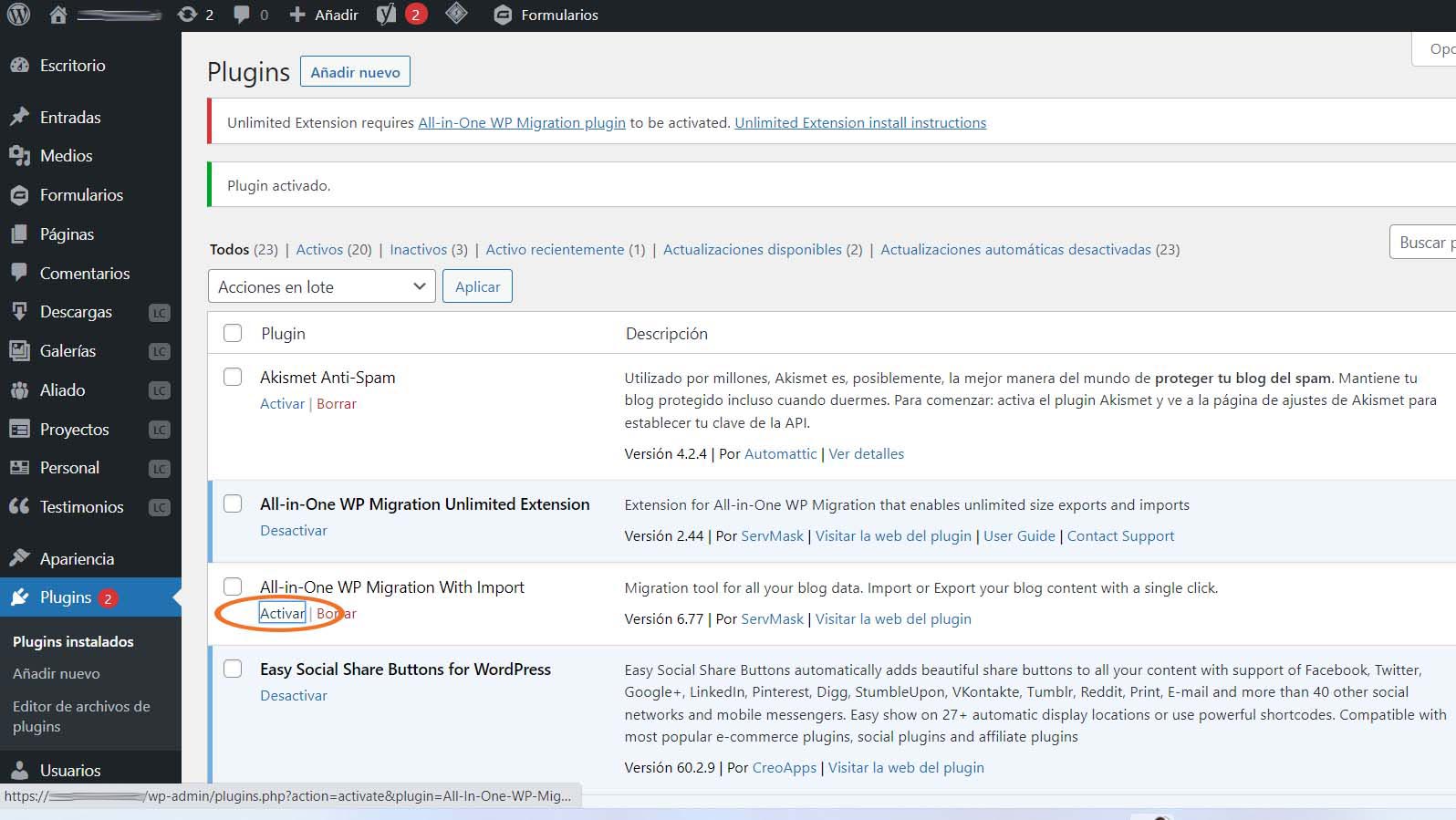Open Añadir nuevo submenu item

click(57, 673)
